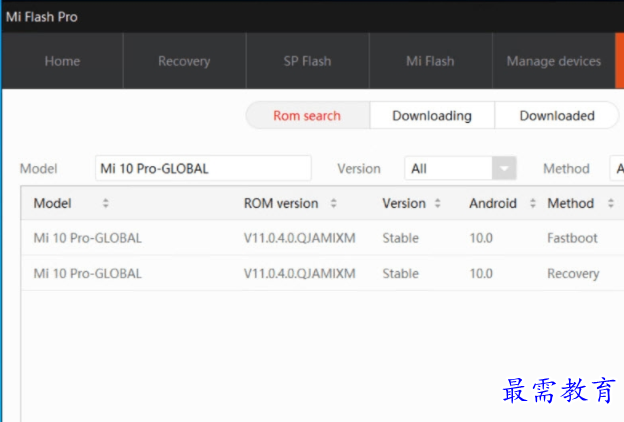
Task: Show the Downloaded list
Action: [557, 116]
